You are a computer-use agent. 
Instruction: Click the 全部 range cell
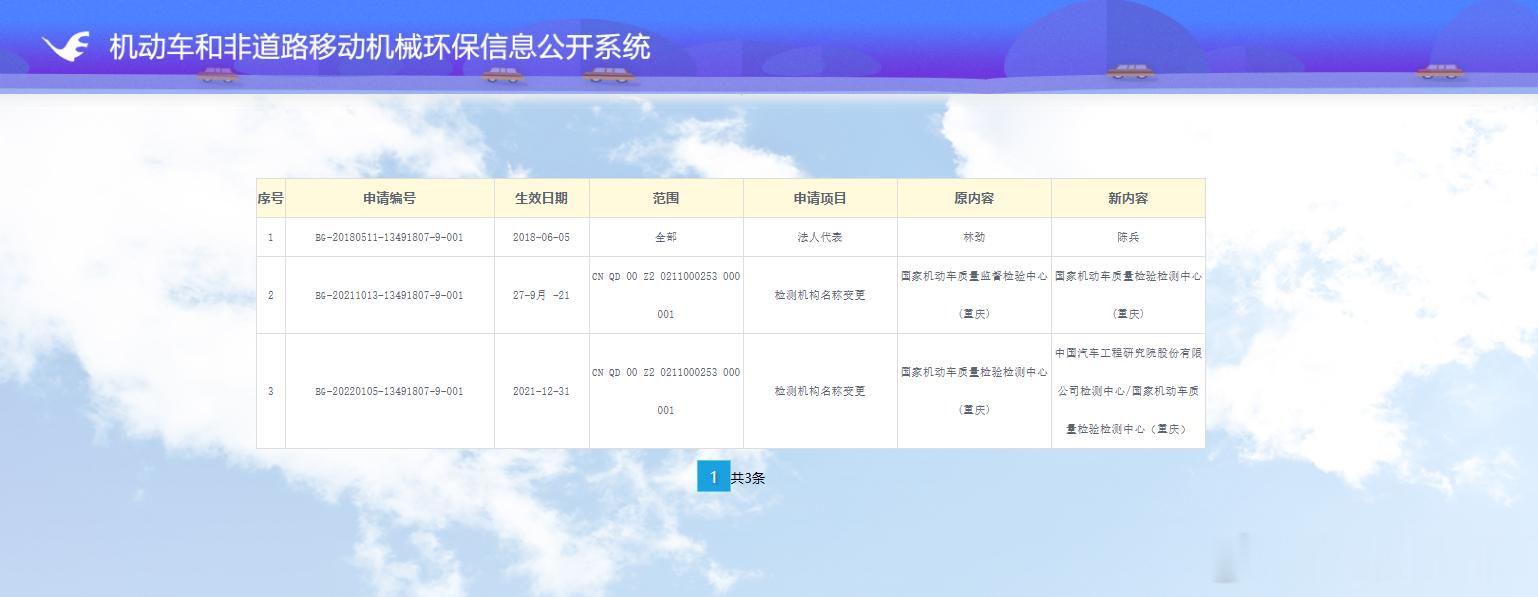click(x=666, y=238)
